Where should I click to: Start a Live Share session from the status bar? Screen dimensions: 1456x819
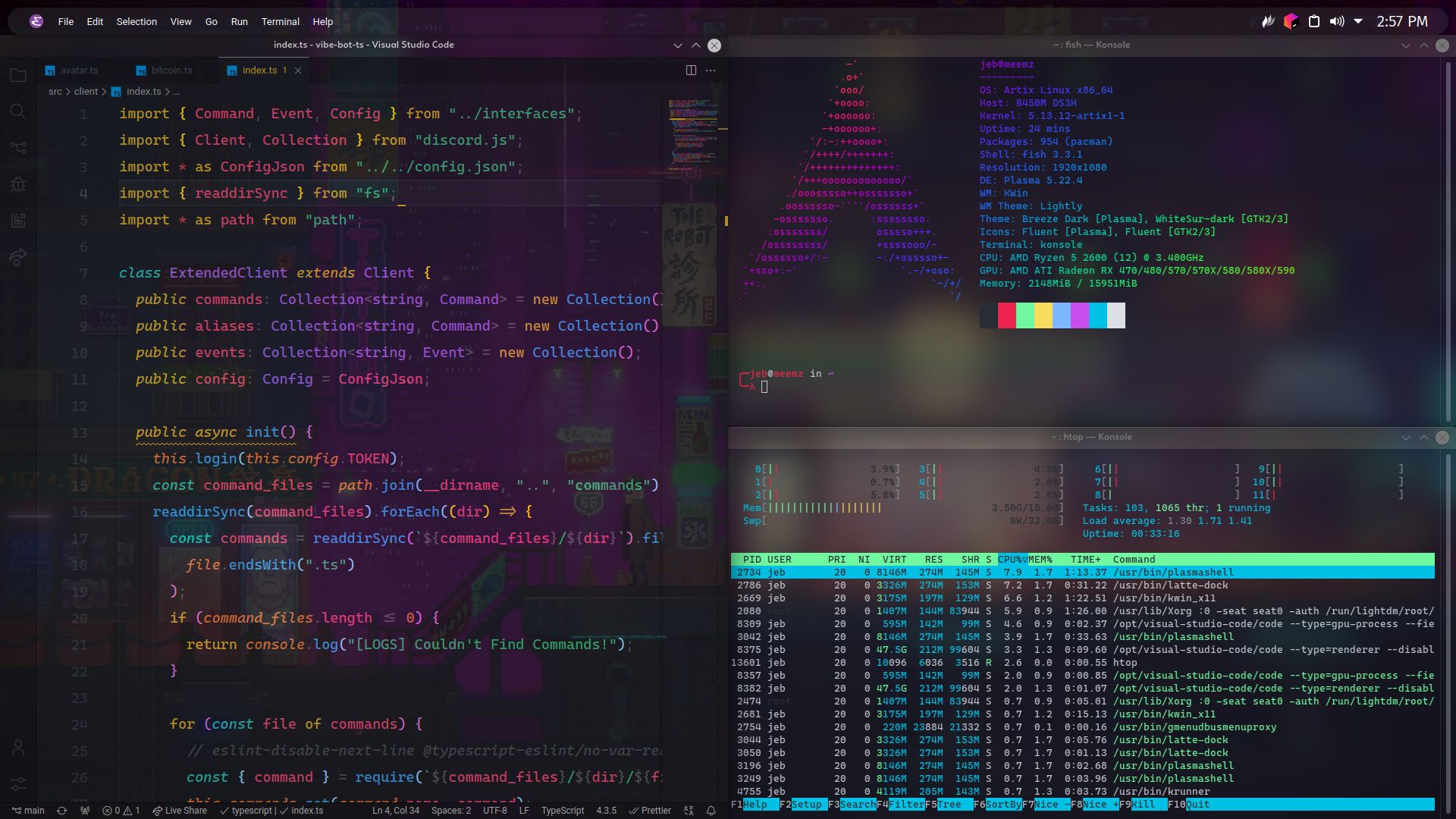point(179,810)
